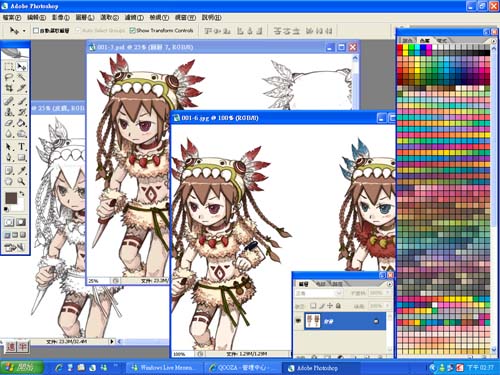Select the Paint Bucket tool
This screenshot has height=375, width=500.
pyautogui.click(x=22, y=123)
